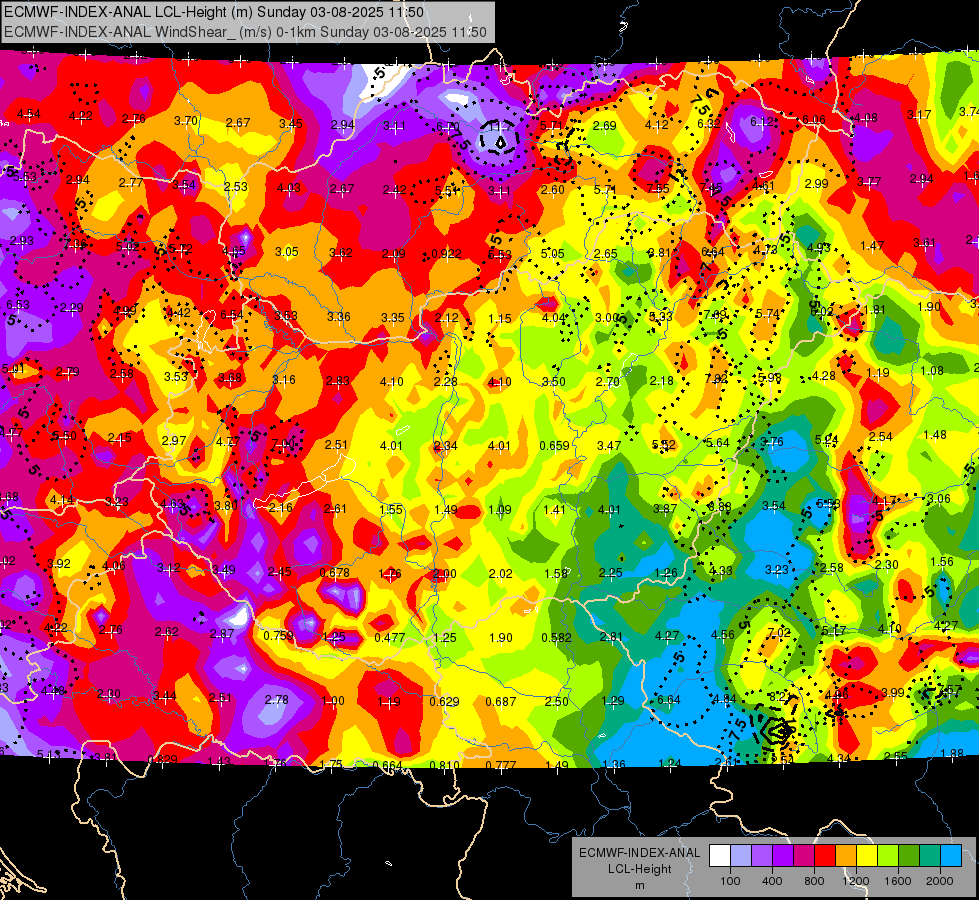
Task: Click the wind shear value 3.45
Action: tap(291, 124)
